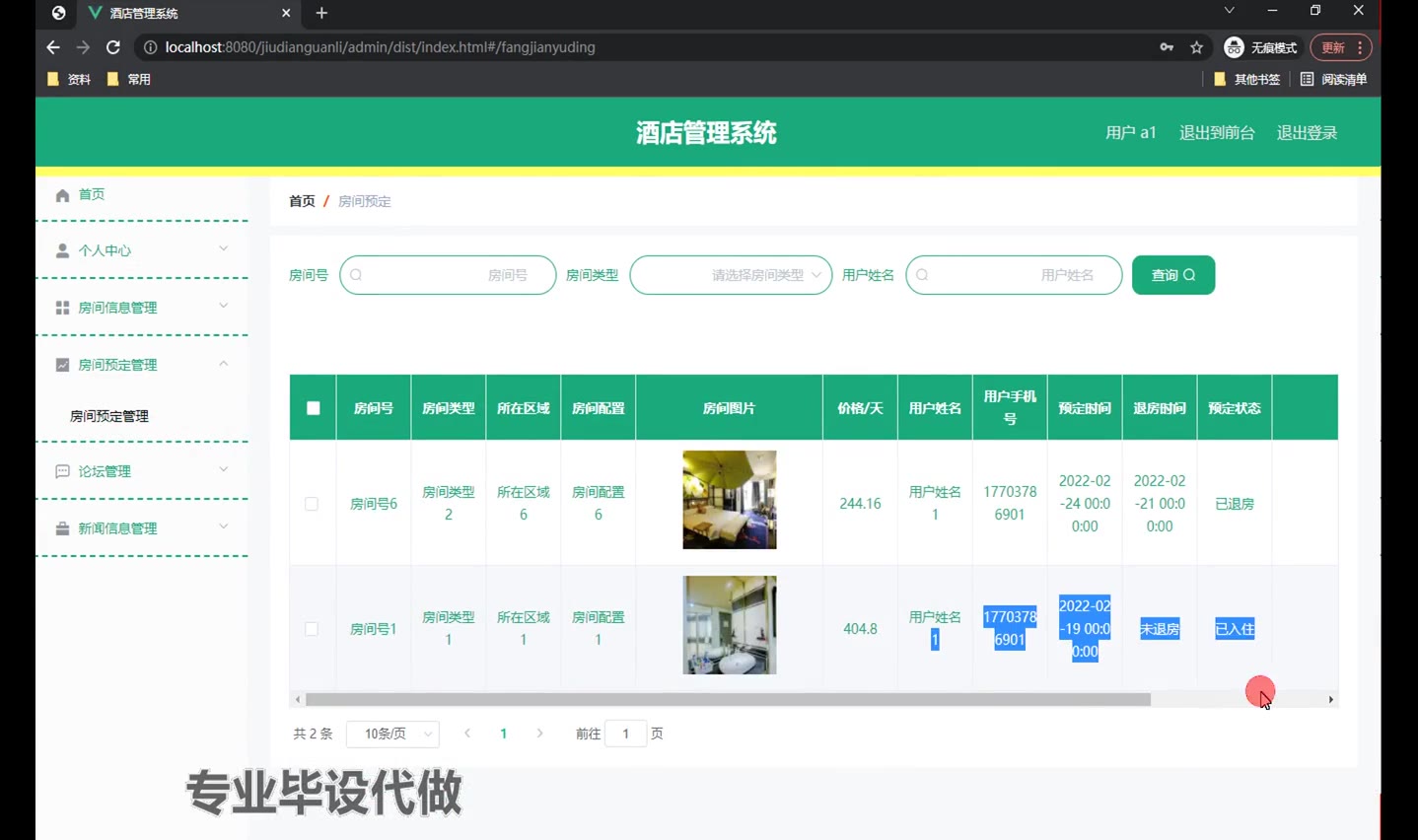This screenshot has height=840, width=1418.
Task: Click the 房间号 search input field
Action: coord(448,275)
